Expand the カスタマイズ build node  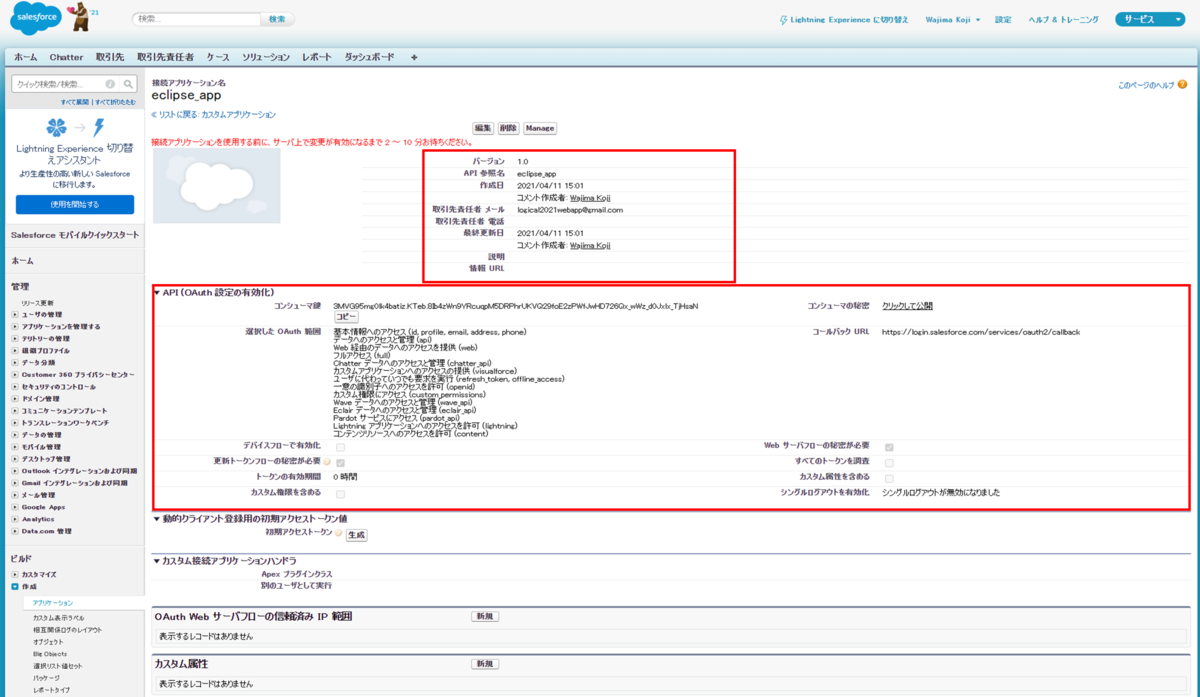15,575
